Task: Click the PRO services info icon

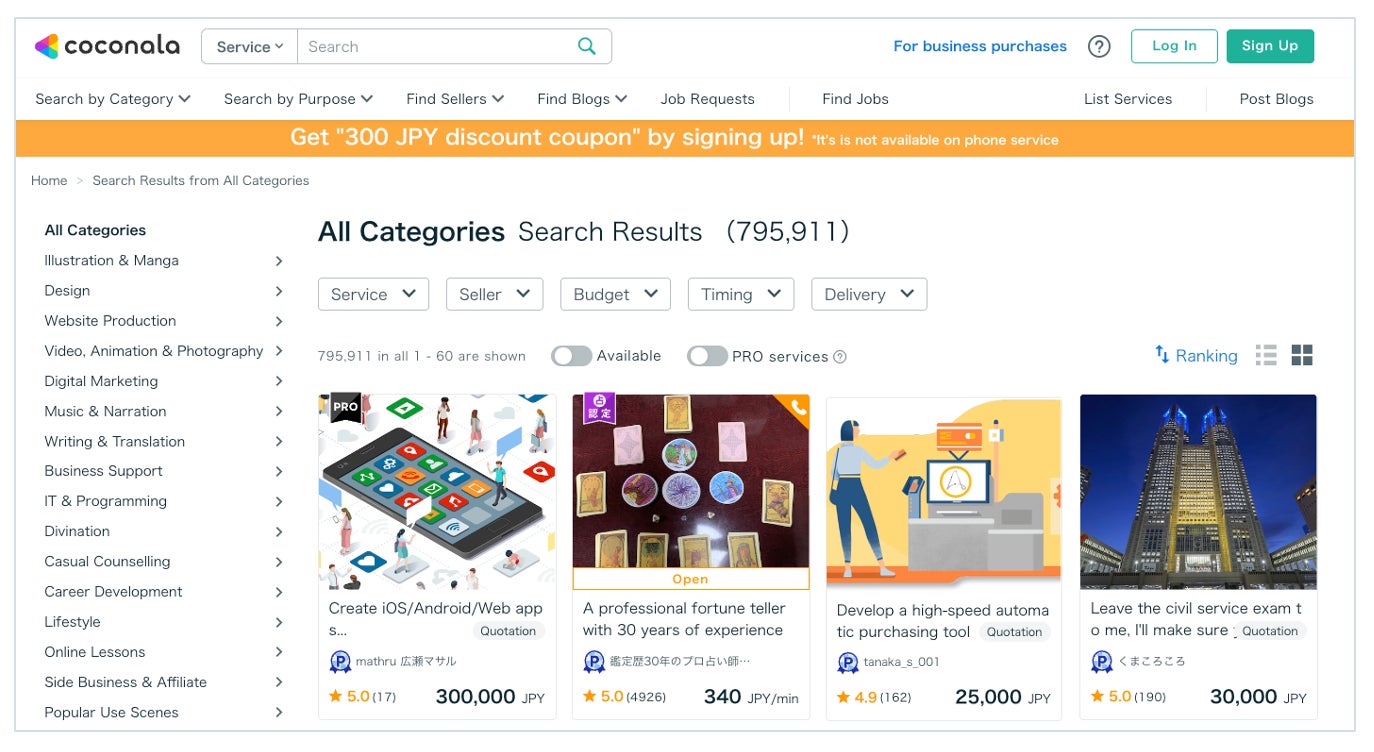Action: (840, 357)
